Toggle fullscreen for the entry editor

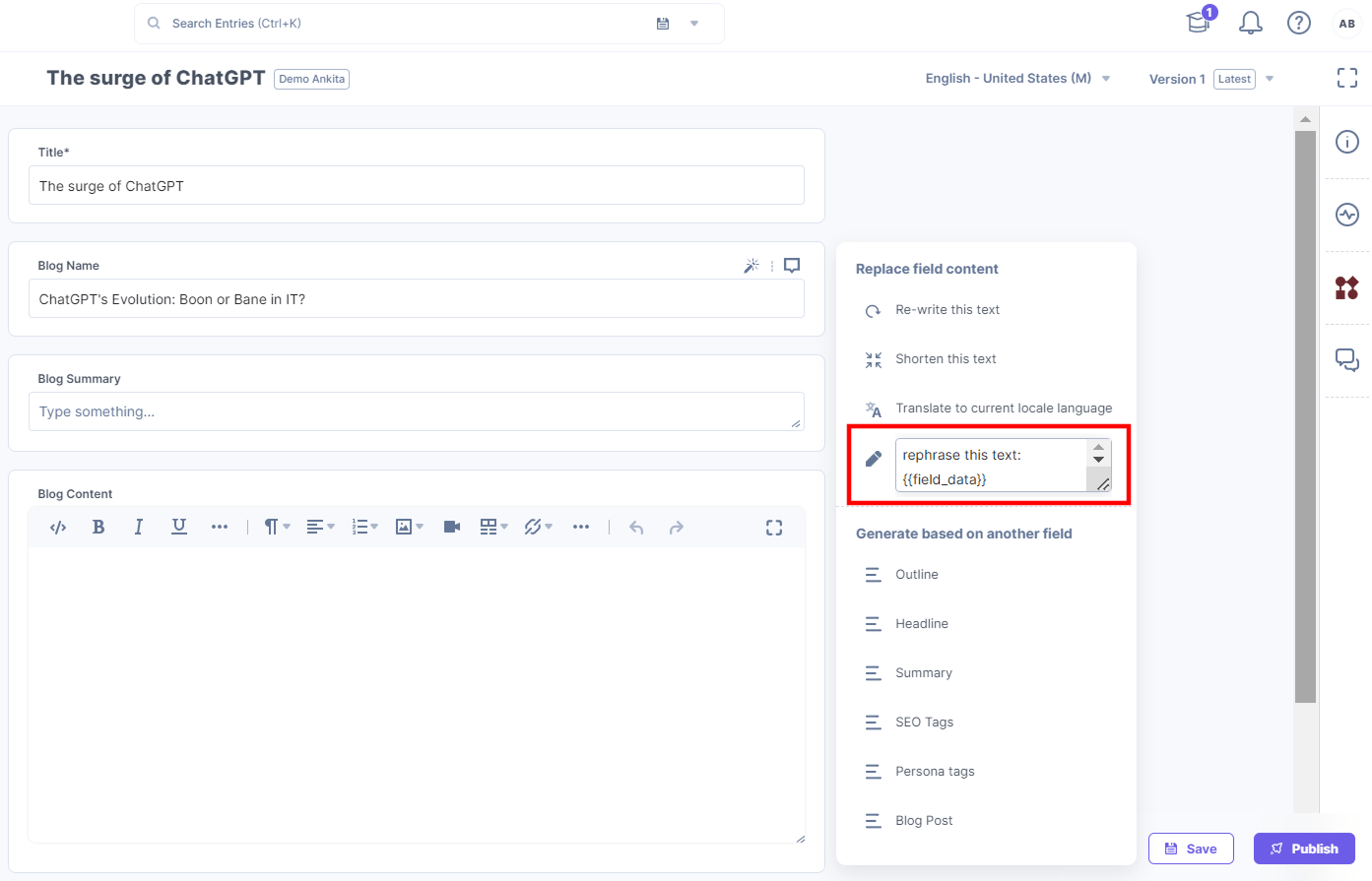tap(1347, 78)
